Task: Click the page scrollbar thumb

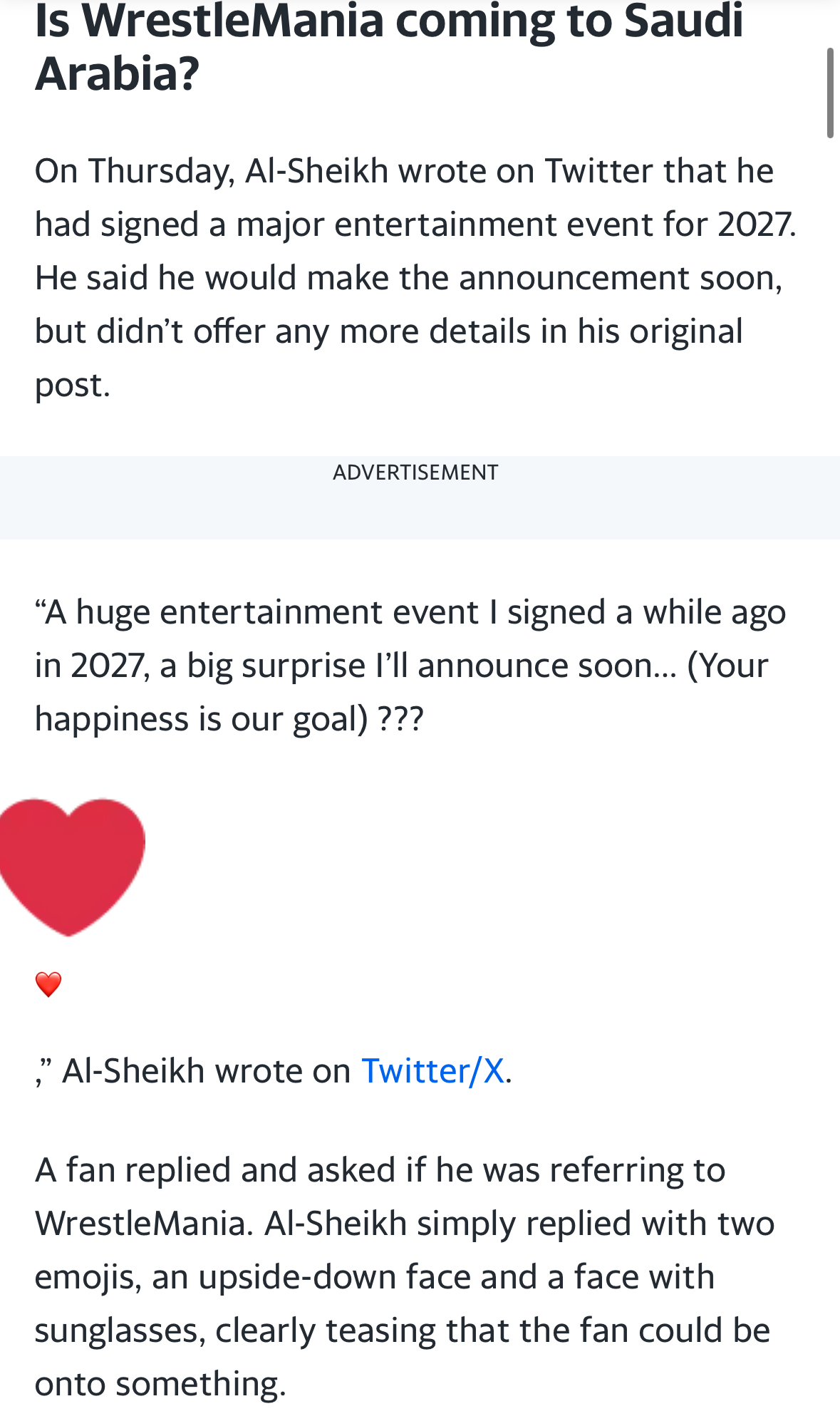Action: pos(830,93)
